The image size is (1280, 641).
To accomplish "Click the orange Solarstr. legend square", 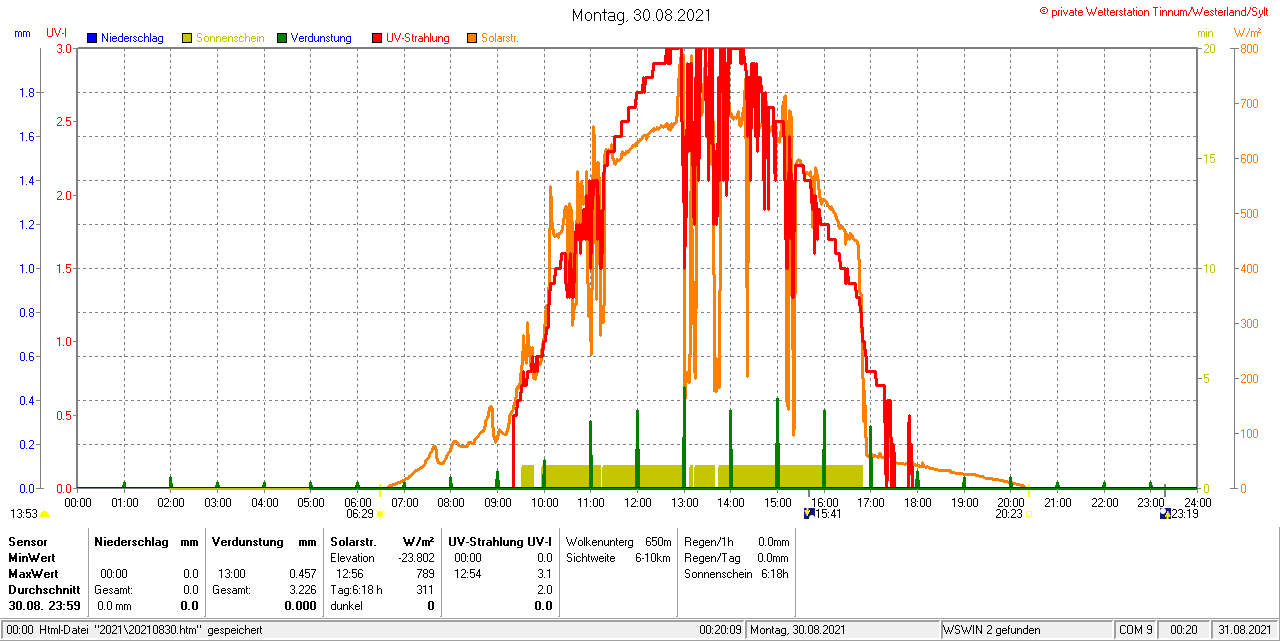I will pos(472,38).
